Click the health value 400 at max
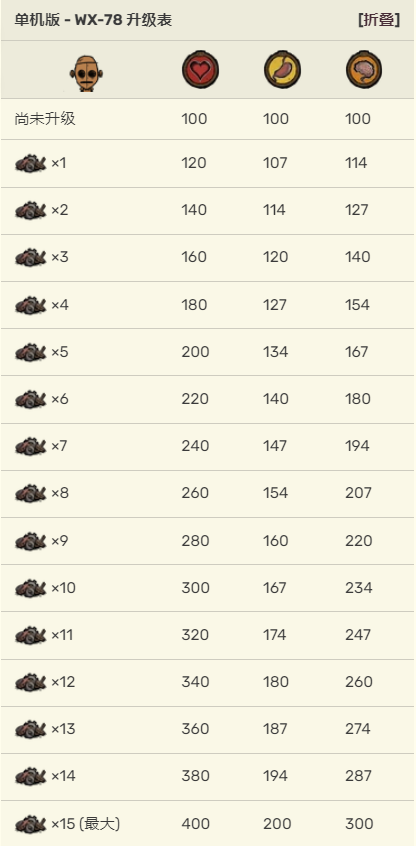Screen dimensions: 416x846 [195, 824]
